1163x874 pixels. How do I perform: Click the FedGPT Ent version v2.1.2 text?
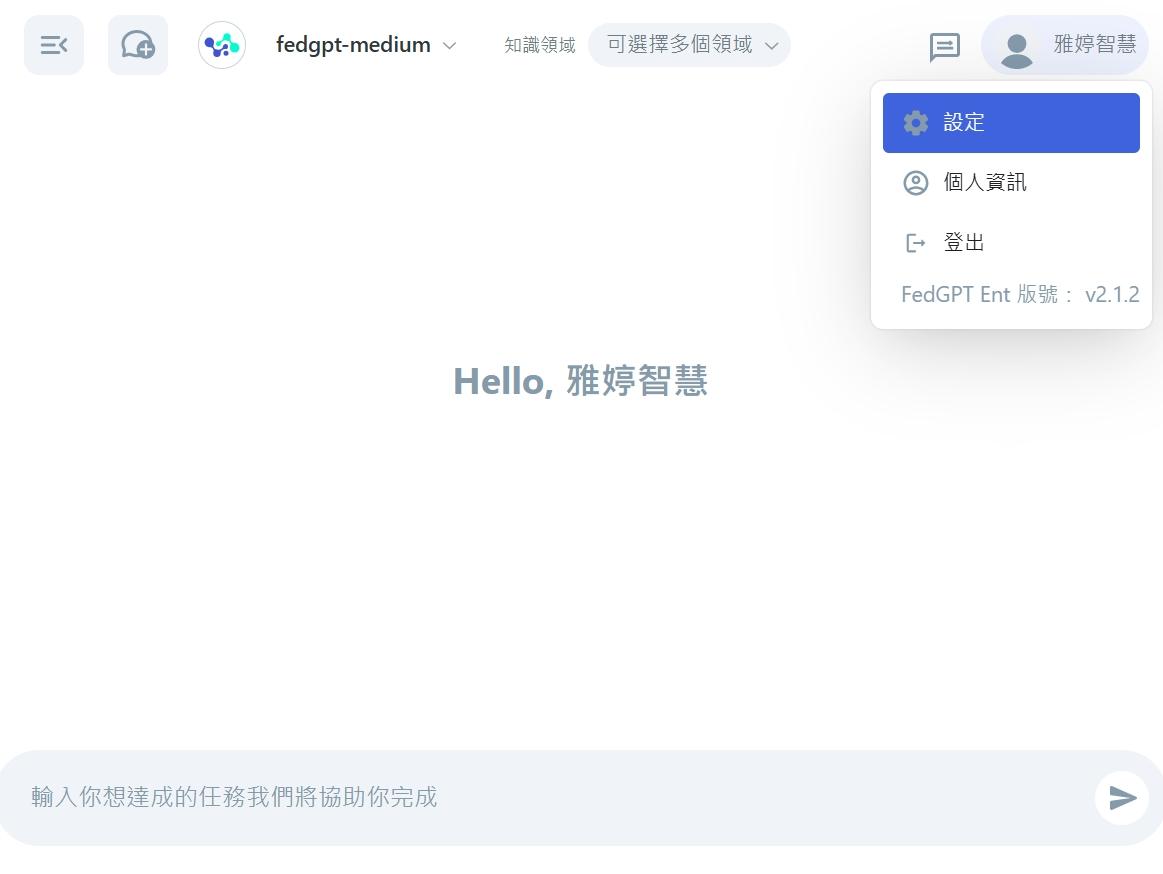pyautogui.click(x=1020, y=295)
